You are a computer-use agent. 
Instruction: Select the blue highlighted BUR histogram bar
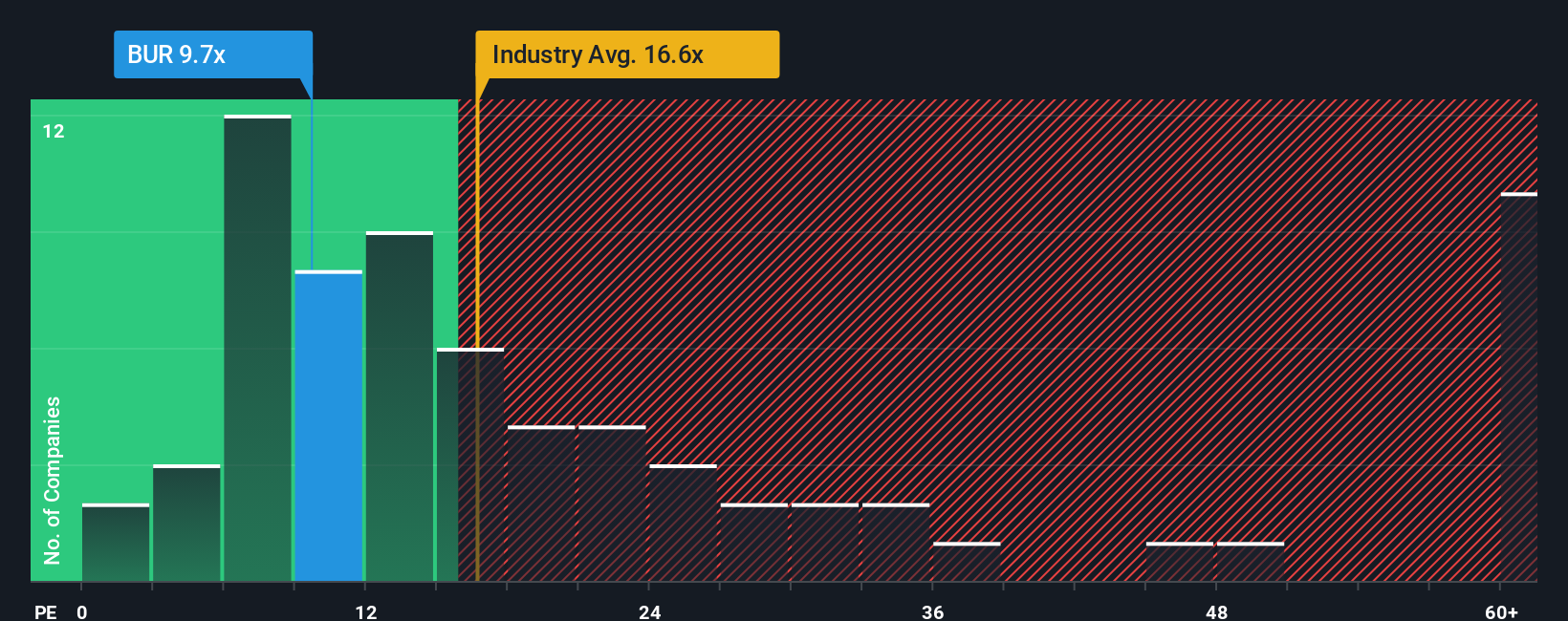(329, 426)
